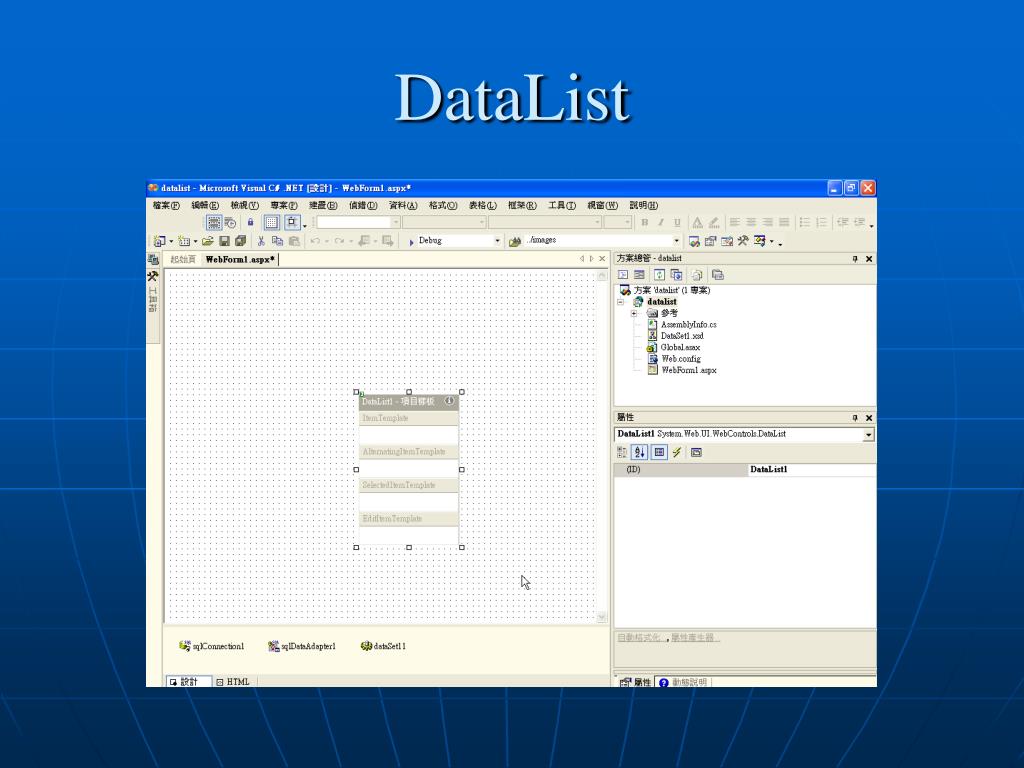Click the Undo arrow icon

315,241
